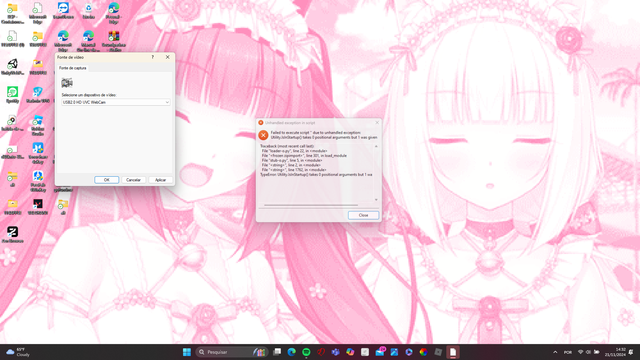Select the Spotify desktop shortcut

coord(12,95)
